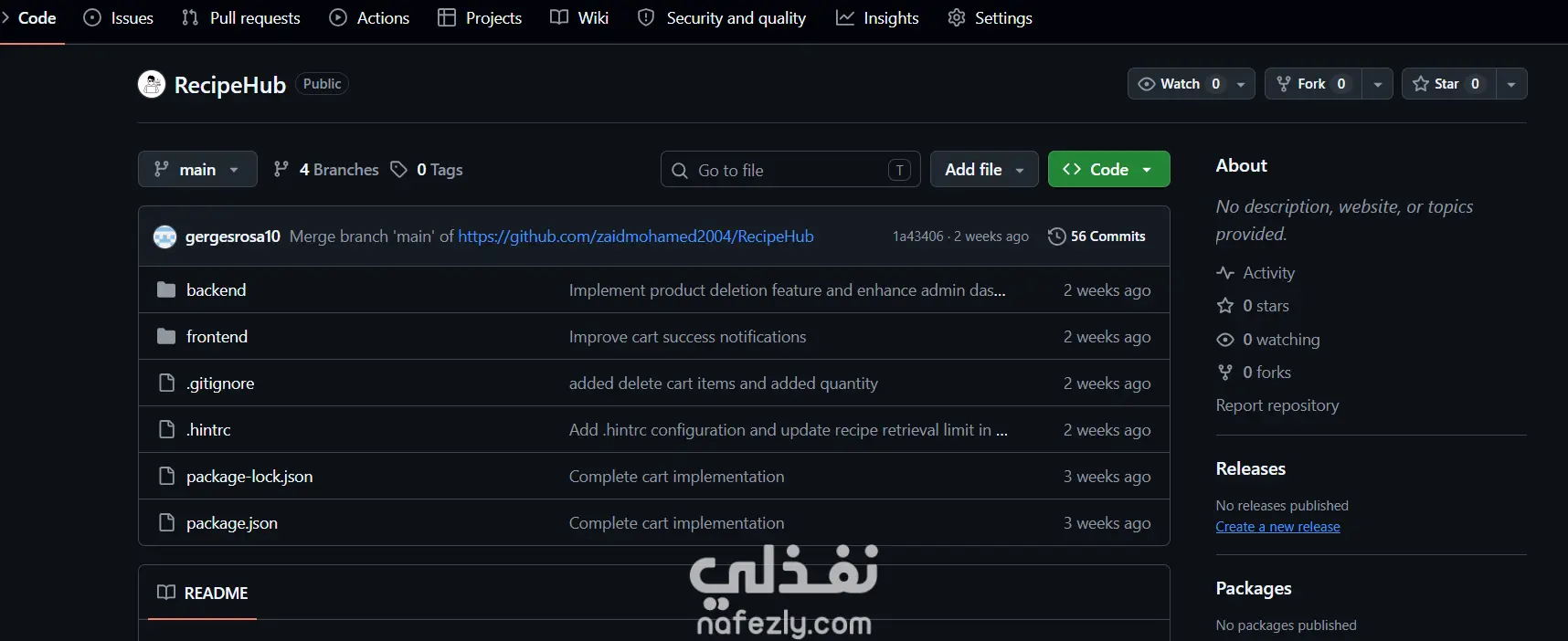Open the main branch dropdown
The height and width of the screenshot is (641, 1568).
[x=197, y=169]
